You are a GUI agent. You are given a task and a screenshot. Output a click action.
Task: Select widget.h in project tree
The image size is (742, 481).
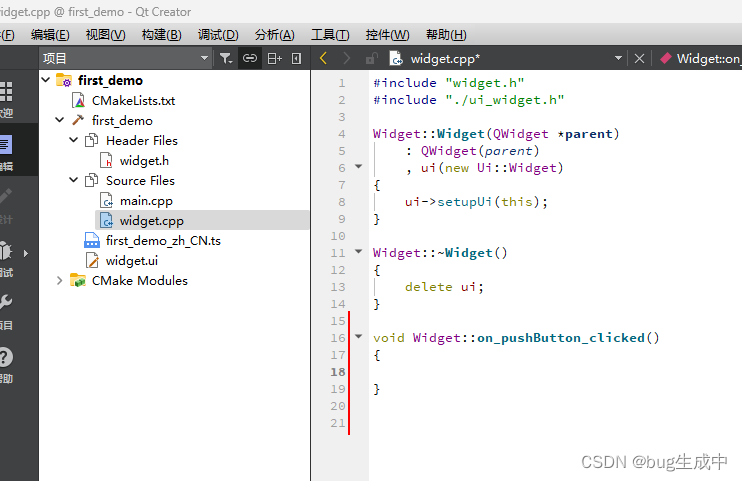coord(144,161)
